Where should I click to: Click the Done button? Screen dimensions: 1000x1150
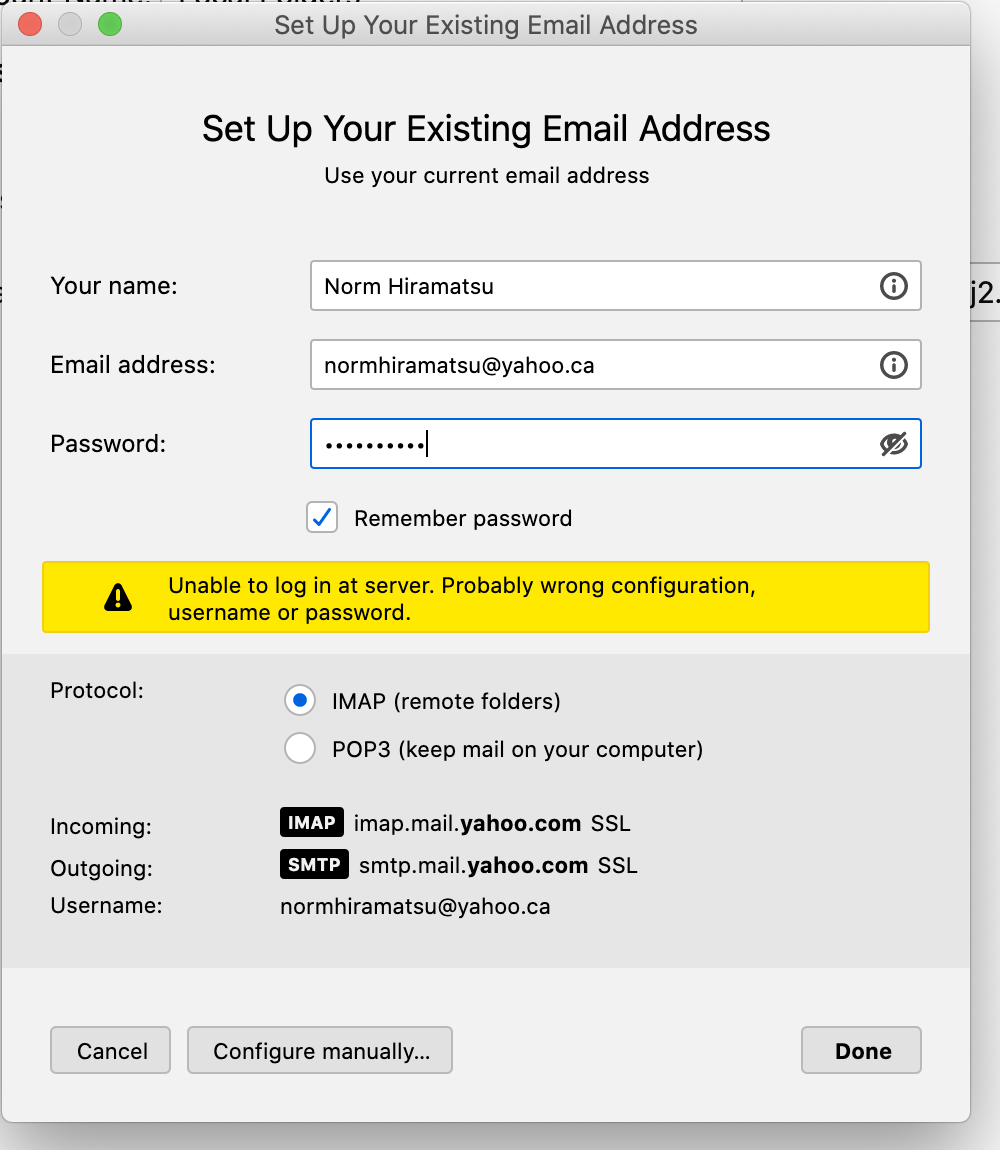(x=861, y=1050)
